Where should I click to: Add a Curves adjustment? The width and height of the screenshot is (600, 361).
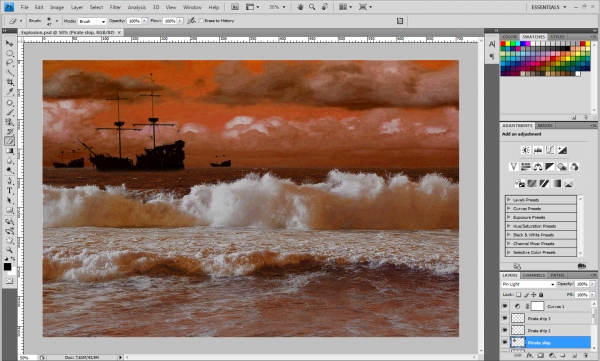coord(550,150)
